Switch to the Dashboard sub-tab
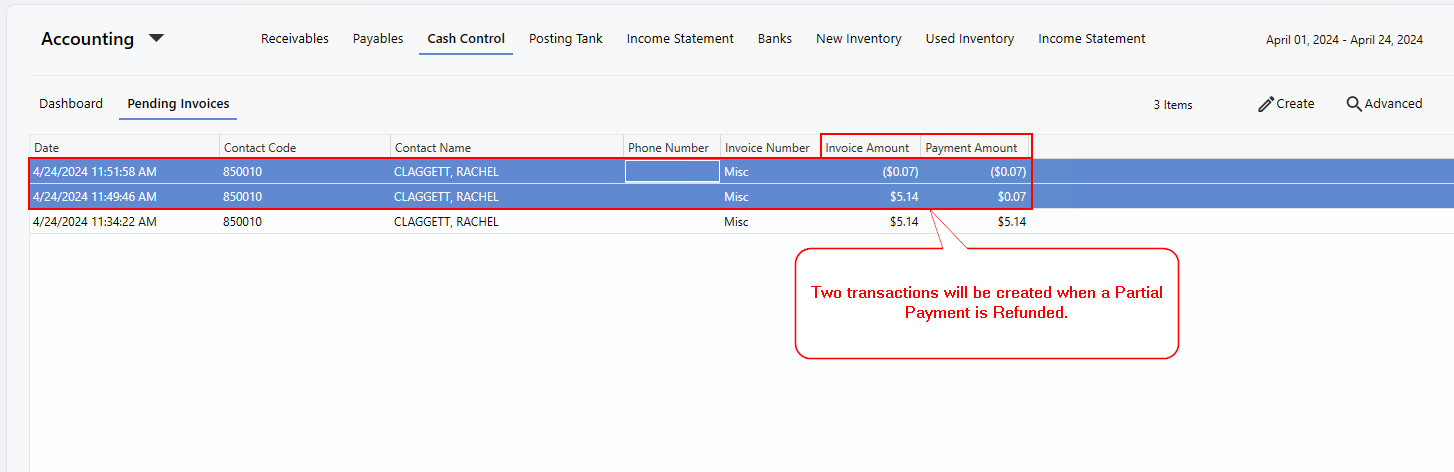 [x=71, y=104]
